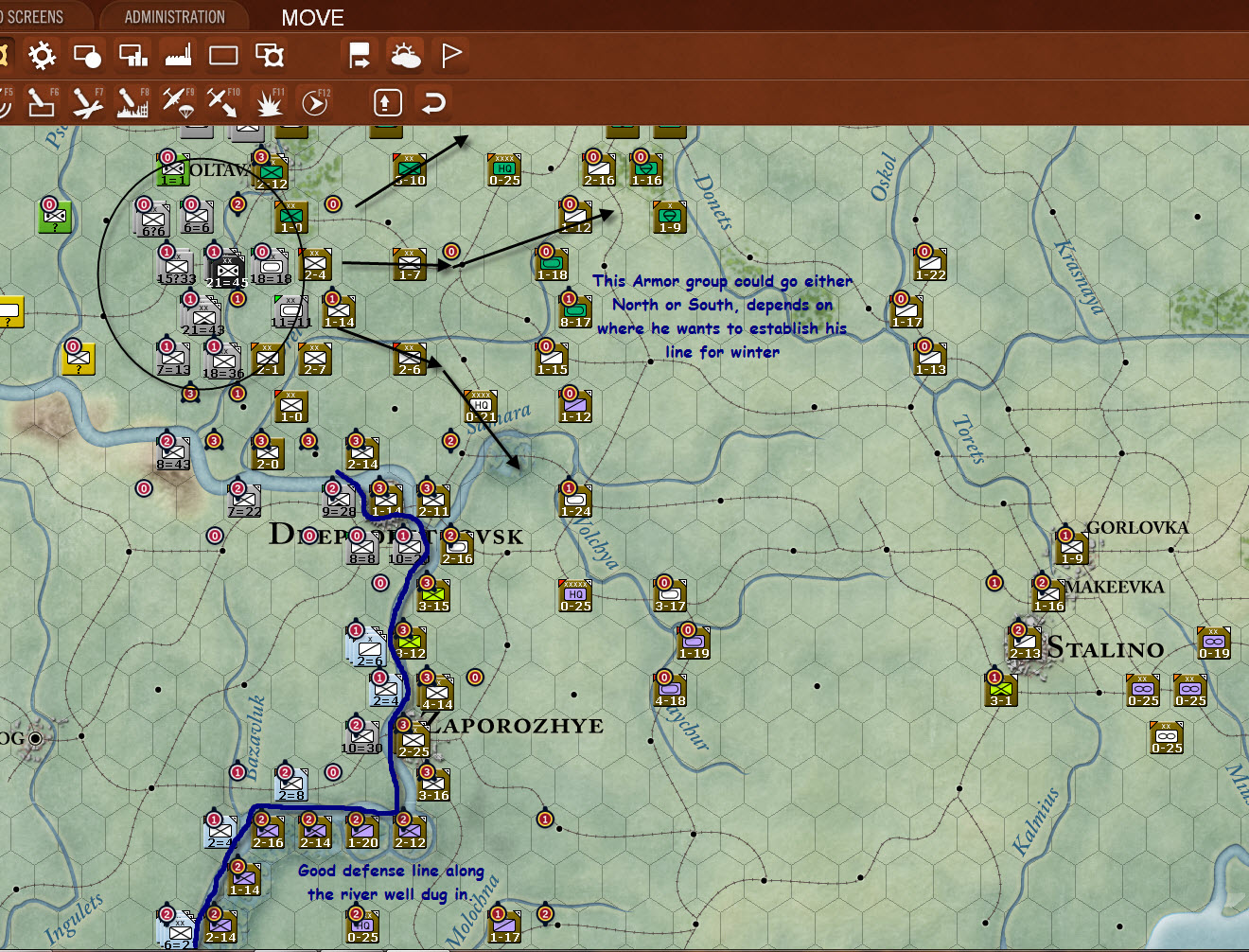Select the 1-19 Soviet unit counter
The image size is (1249, 952).
pyautogui.click(x=694, y=644)
